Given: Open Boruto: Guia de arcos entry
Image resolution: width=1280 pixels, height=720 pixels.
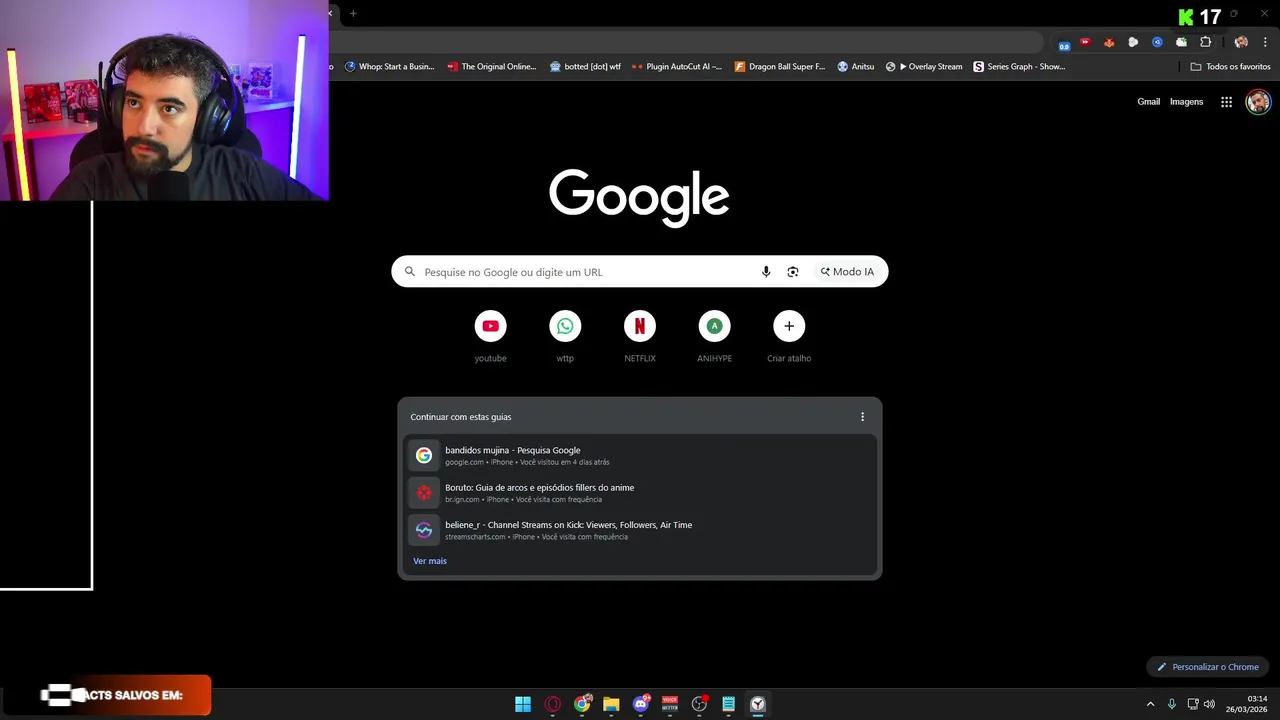Looking at the screenshot, I should pyautogui.click(x=640, y=493).
